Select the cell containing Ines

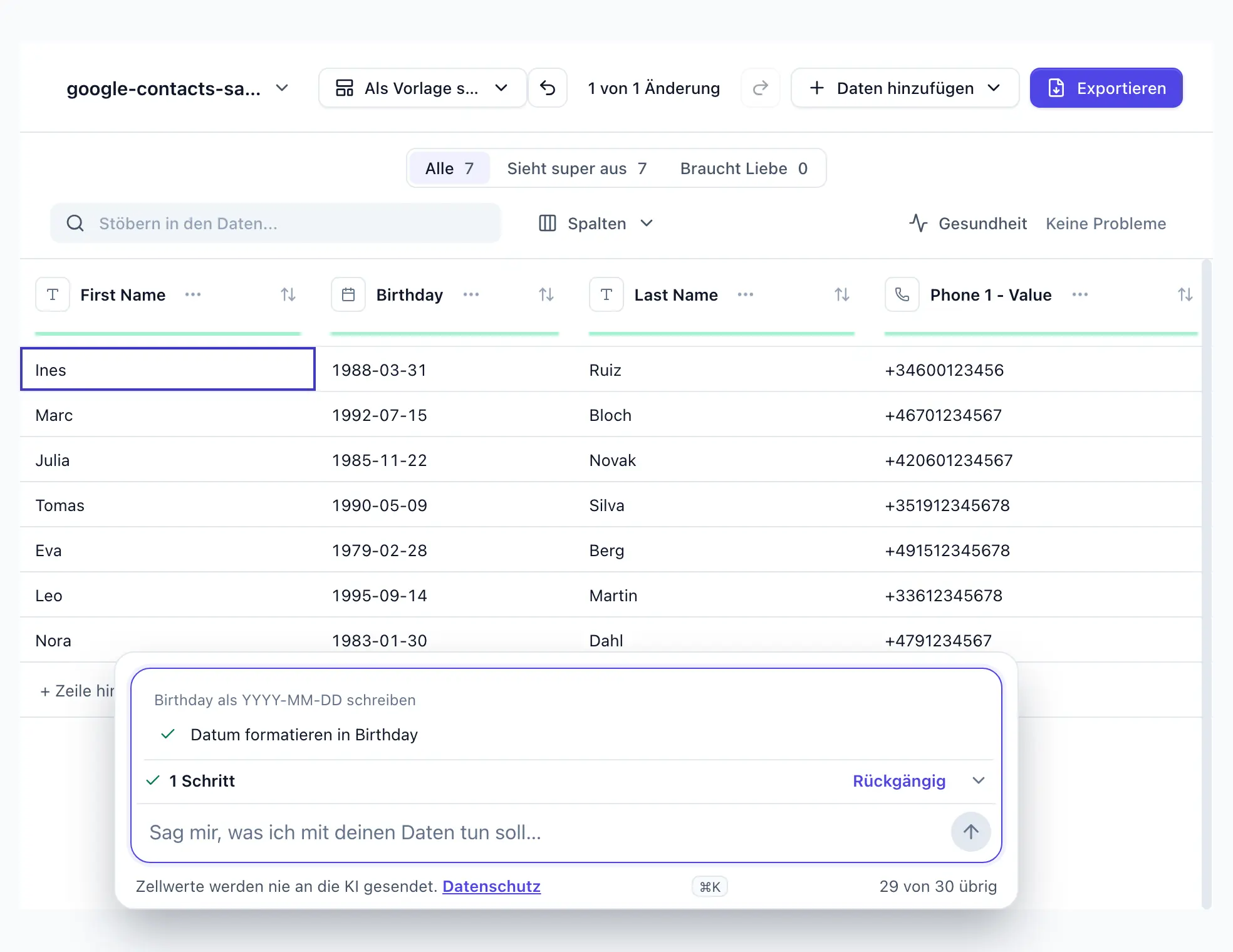168,370
